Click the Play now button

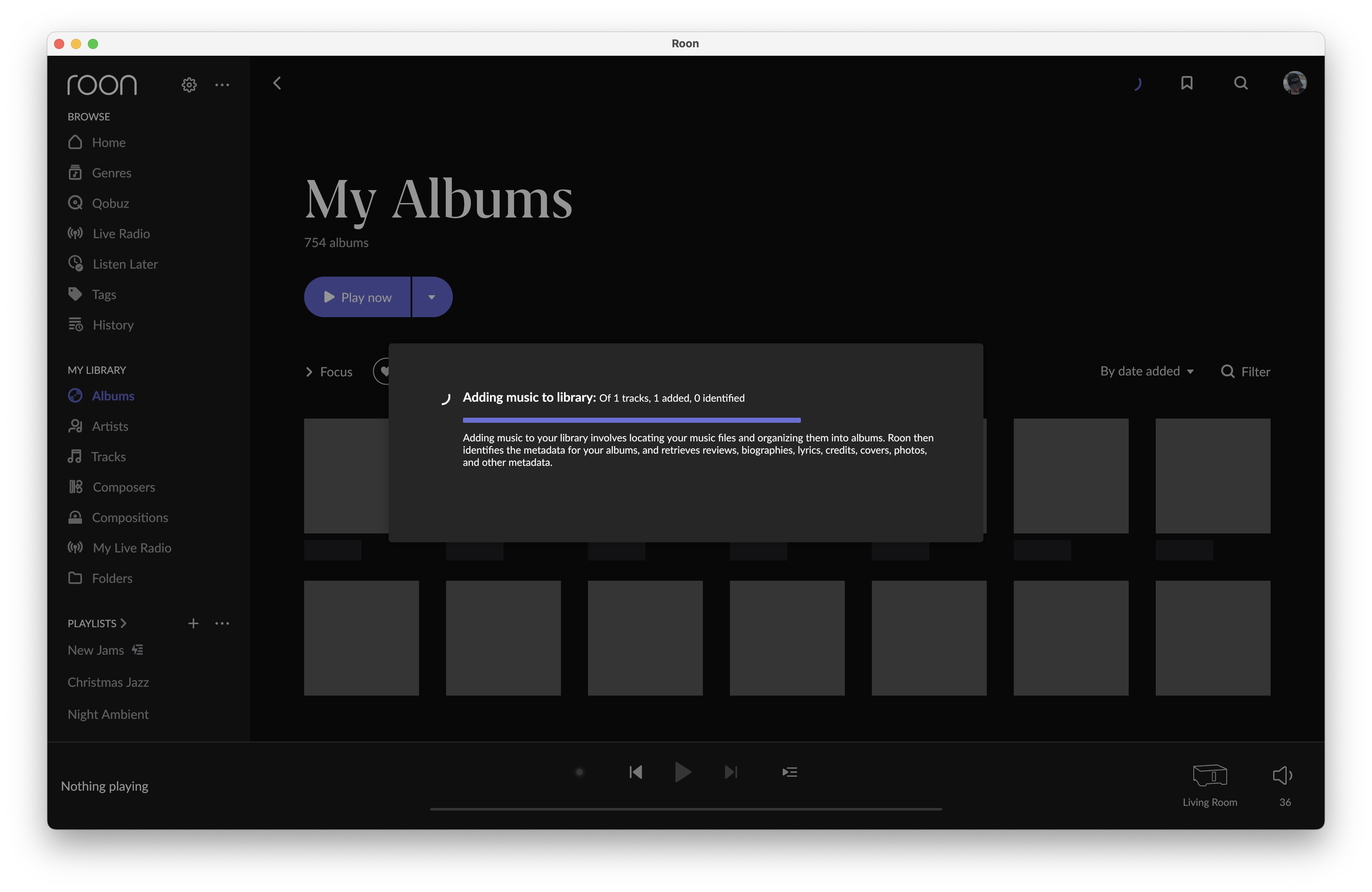[357, 297]
